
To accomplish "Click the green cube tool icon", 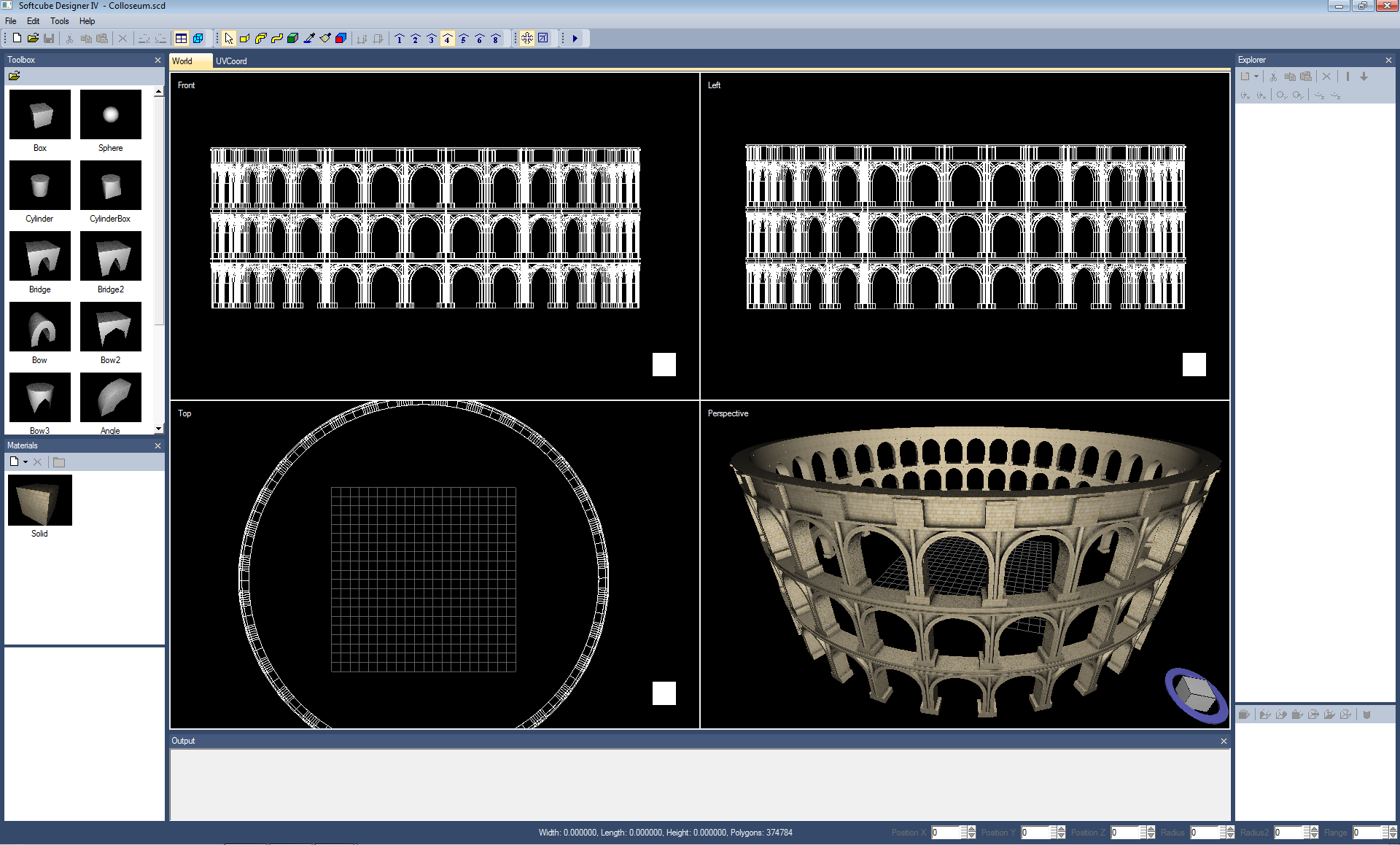I will tap(293, 39).
